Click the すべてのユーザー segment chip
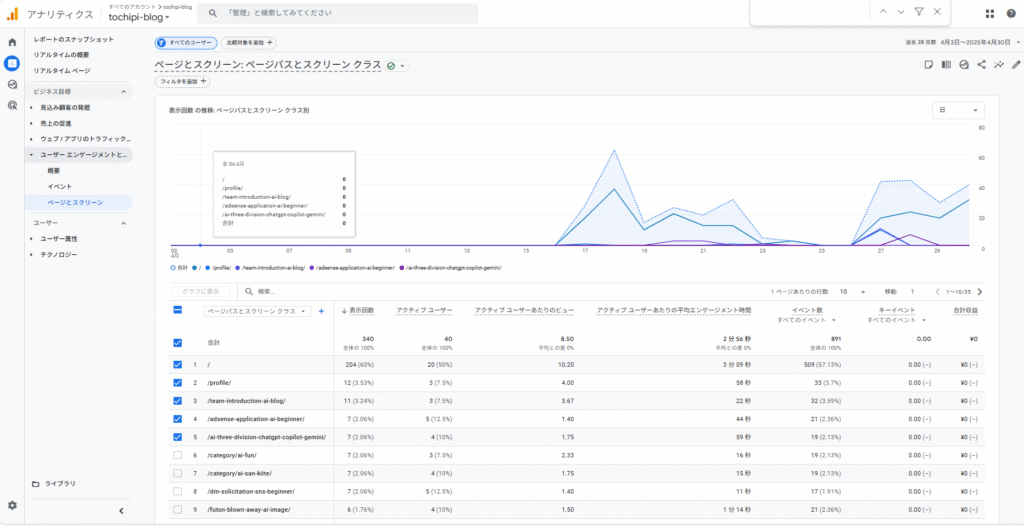The width and height of the screenshot is (1024, 526). [x=185, y=42]
